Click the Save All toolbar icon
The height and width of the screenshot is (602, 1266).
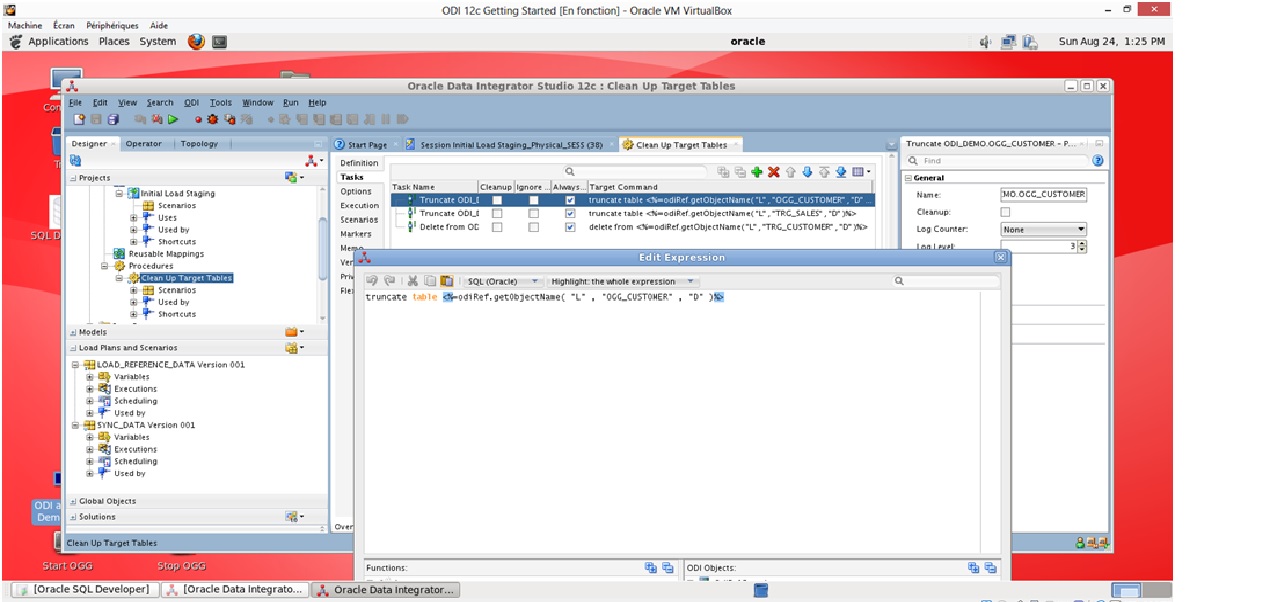pos(113,119)
